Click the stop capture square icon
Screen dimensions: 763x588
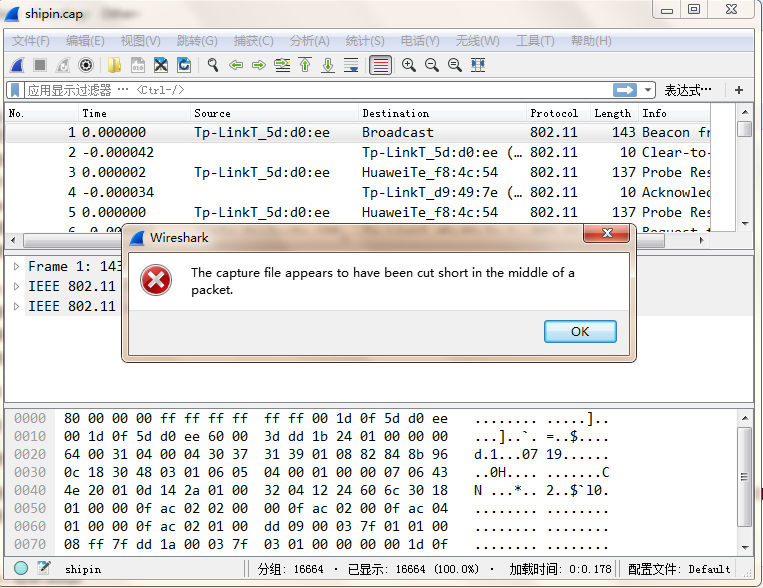tap(40, 65)
